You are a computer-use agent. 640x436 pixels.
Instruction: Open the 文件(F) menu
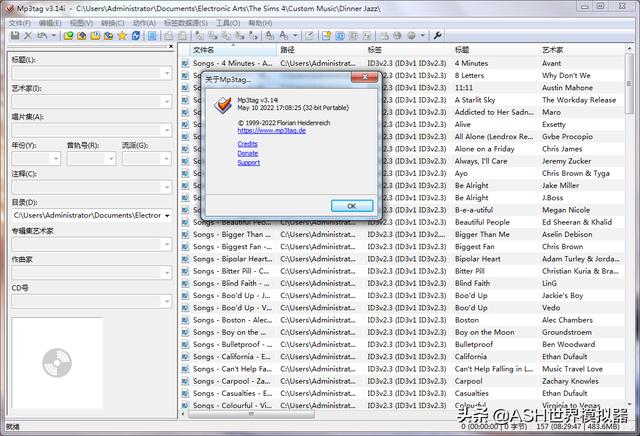coord(20,23)
